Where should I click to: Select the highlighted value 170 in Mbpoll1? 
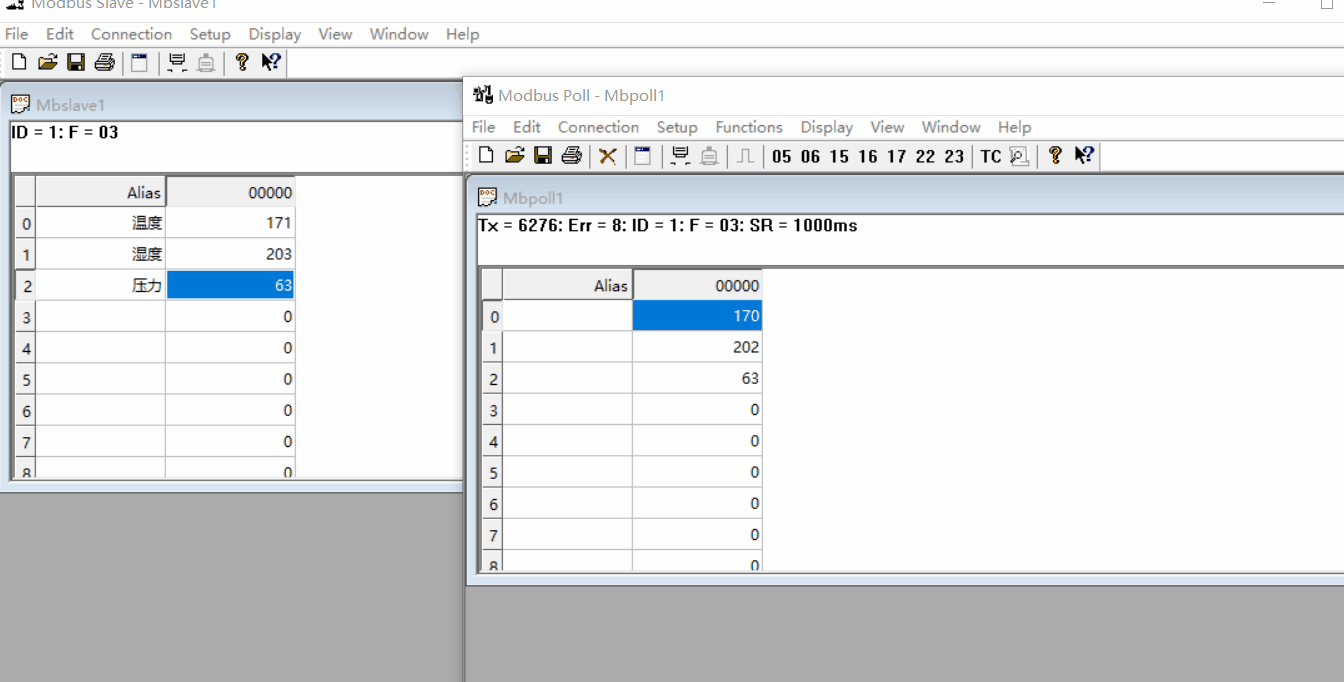click(x=697, y=316)
